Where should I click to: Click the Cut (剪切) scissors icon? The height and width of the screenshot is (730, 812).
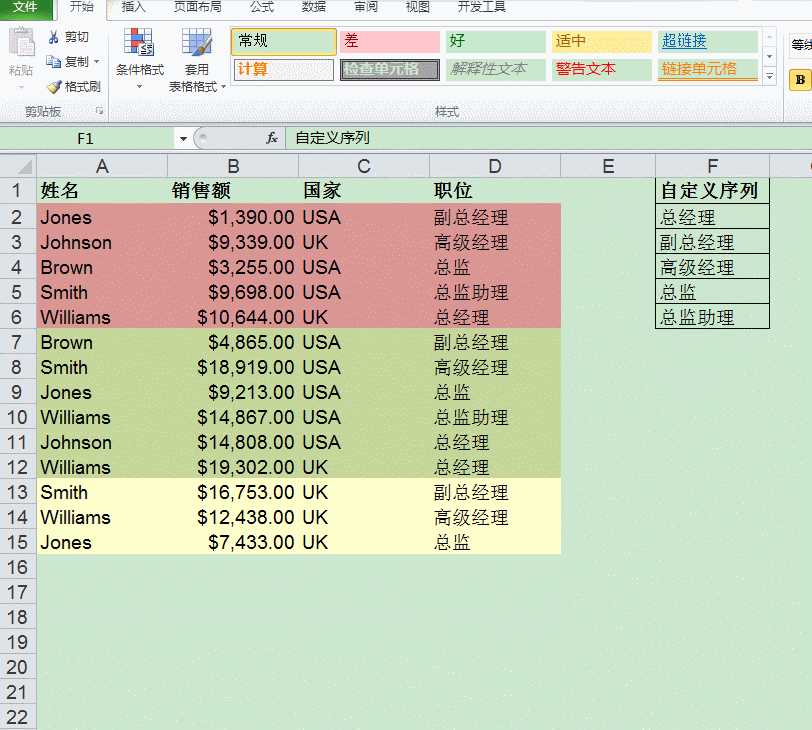[54, 37]
